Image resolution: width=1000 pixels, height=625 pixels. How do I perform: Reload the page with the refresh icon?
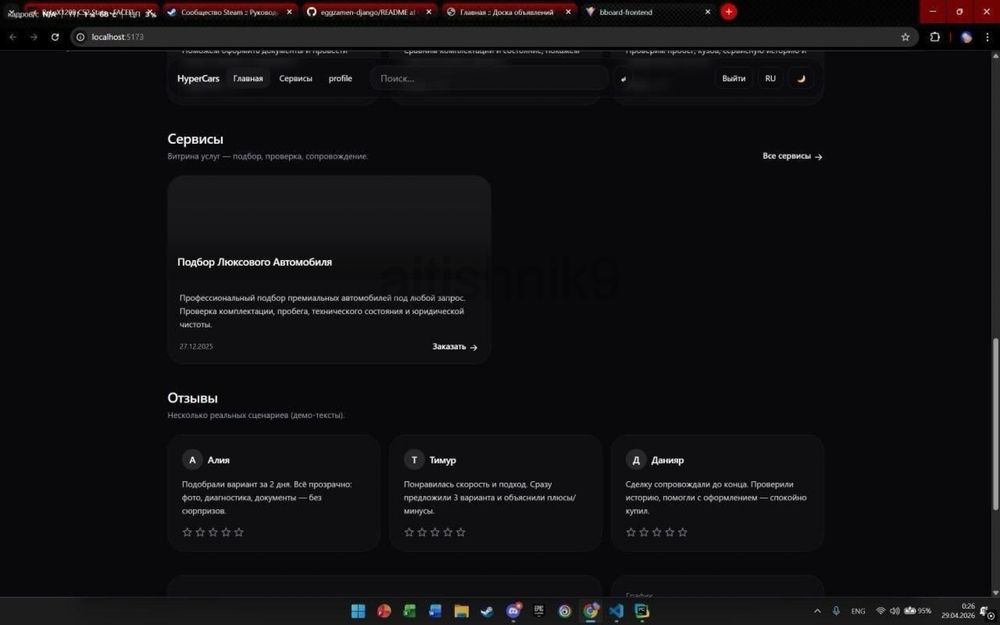point(55,37)
